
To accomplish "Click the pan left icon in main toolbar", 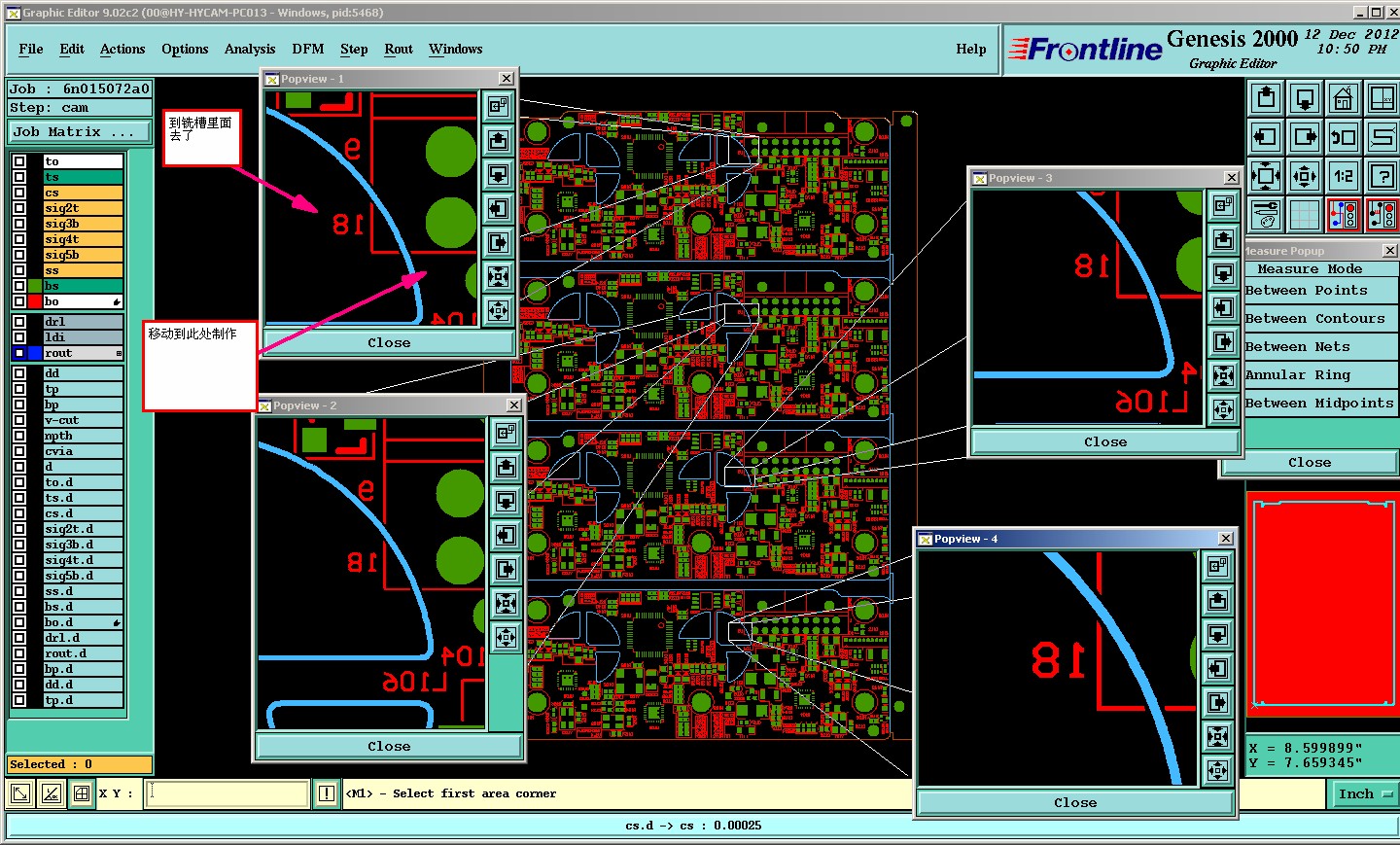I will pos(1266,137).
